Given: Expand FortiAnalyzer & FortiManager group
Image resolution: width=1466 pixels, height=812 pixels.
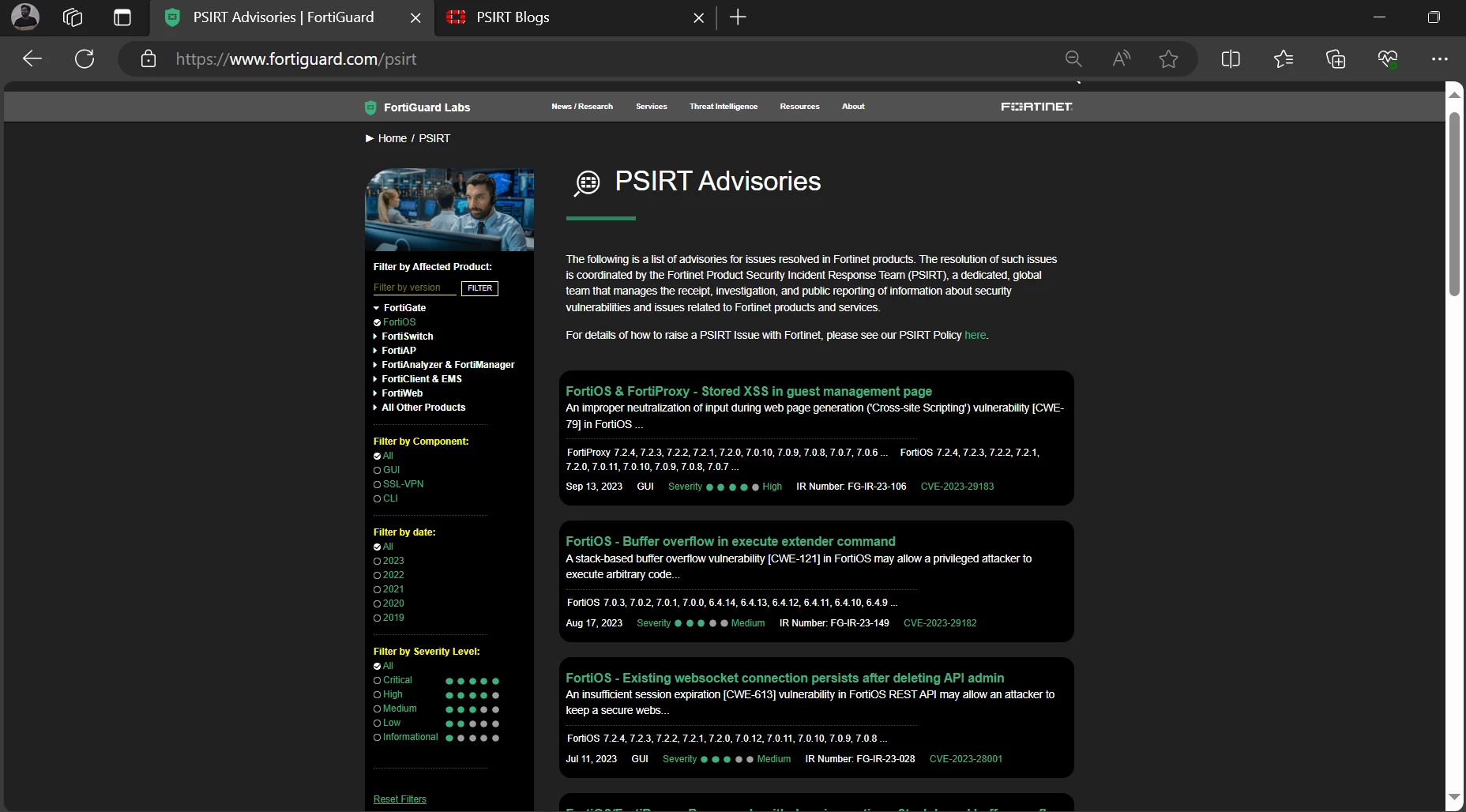Looking at the screenshot, I should [444, 365].
